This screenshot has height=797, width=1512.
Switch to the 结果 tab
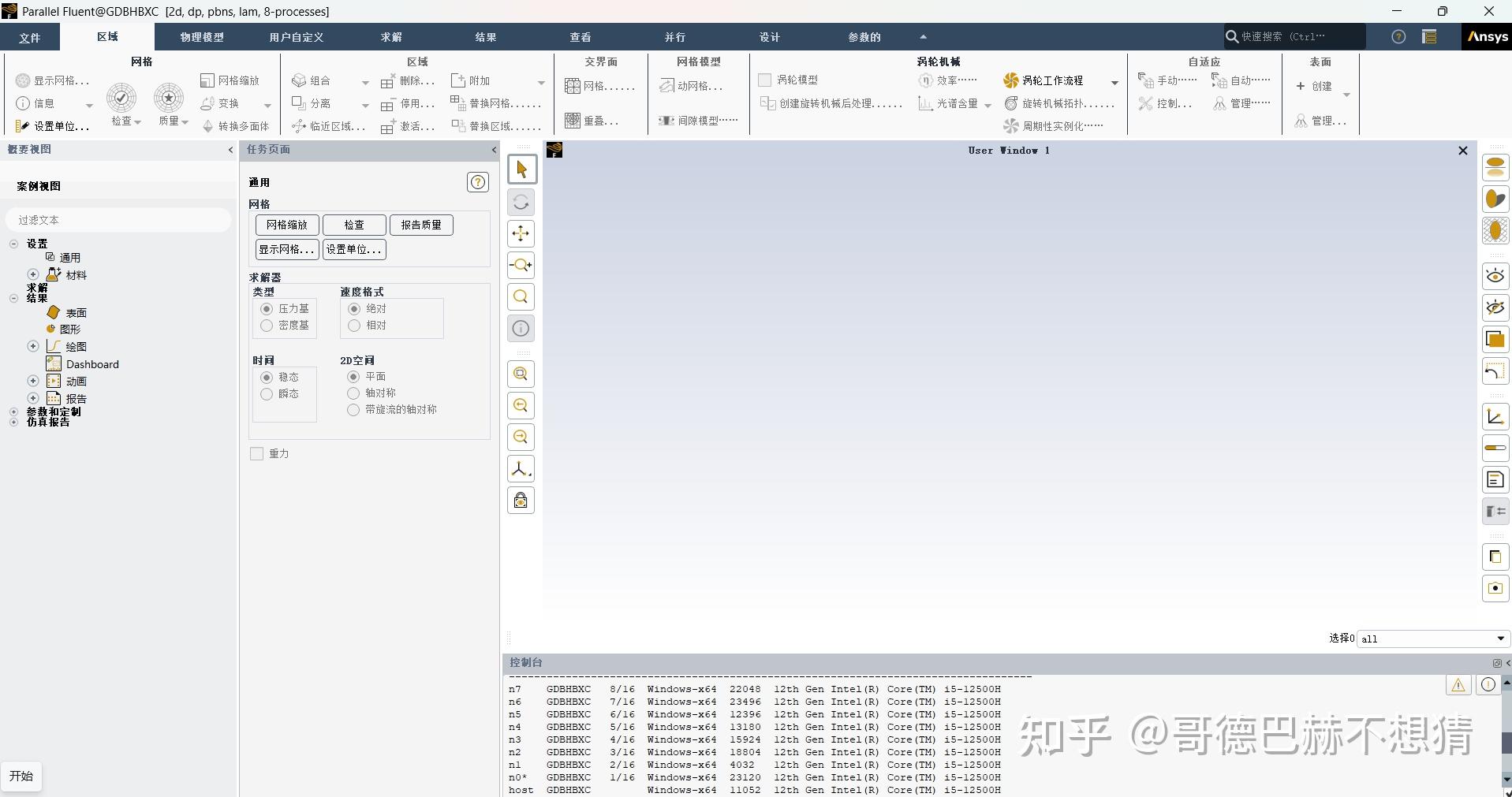(486, 37)
